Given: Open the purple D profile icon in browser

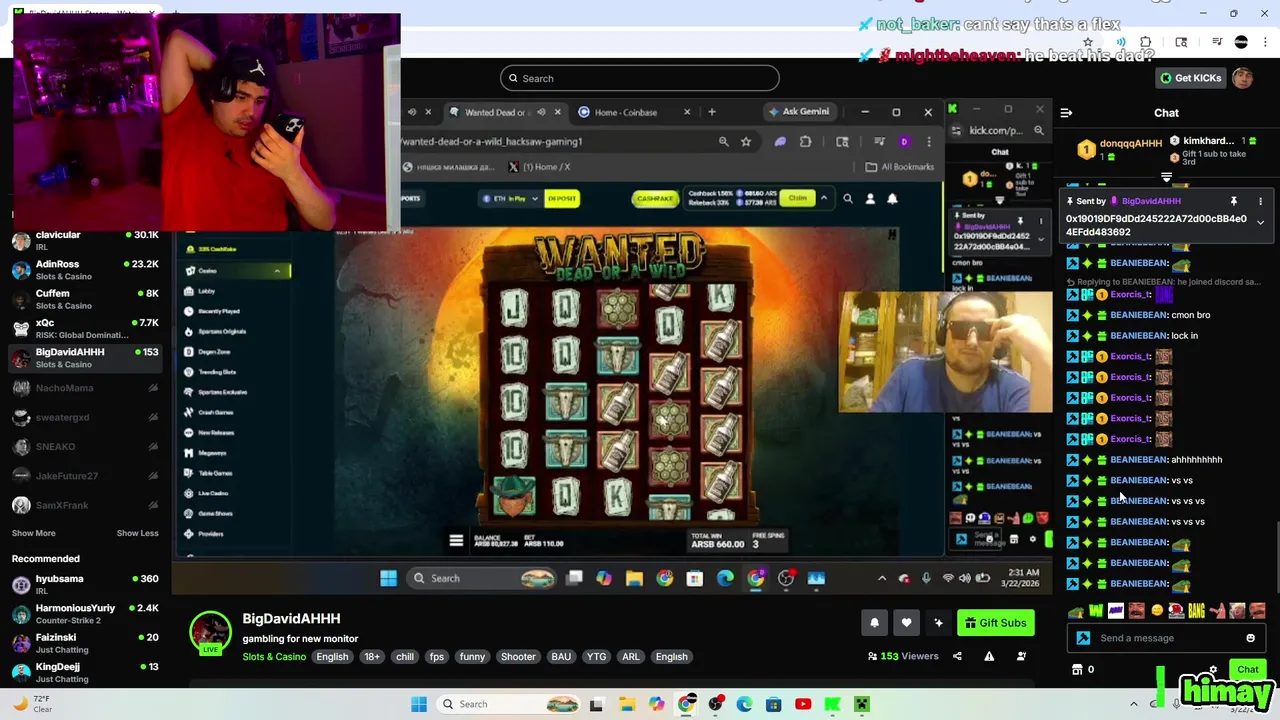Looking at the screenshot, I should (x=904, y=142).
